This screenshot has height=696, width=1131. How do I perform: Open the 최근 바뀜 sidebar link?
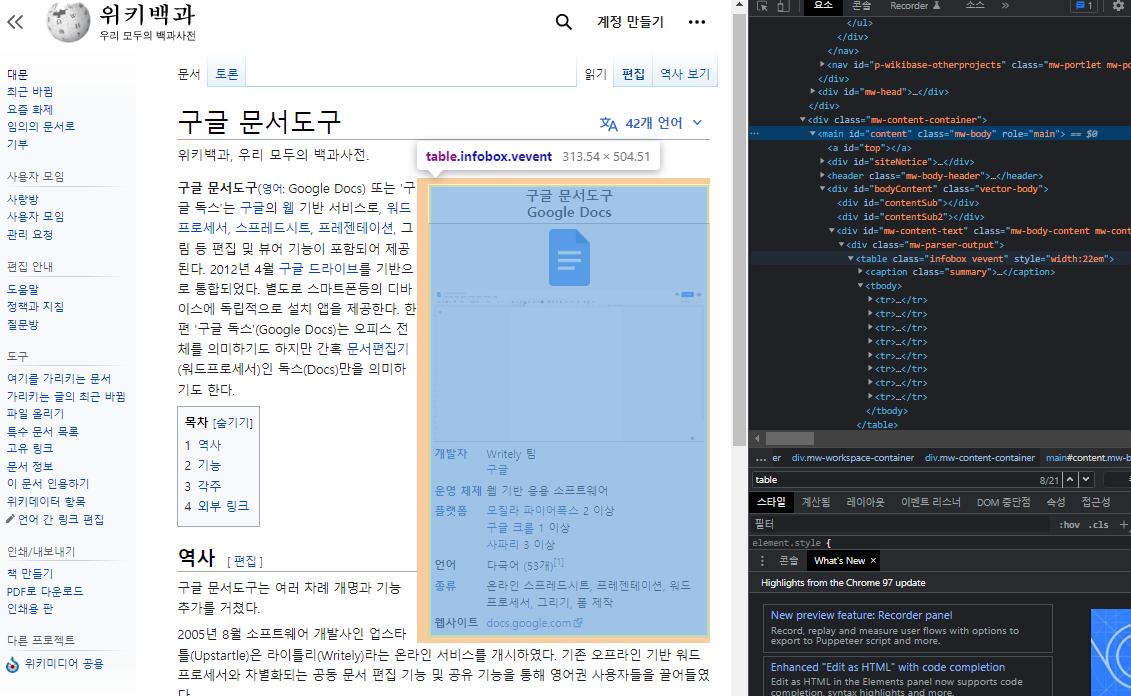pyautogui.click(x=30, y=92)
